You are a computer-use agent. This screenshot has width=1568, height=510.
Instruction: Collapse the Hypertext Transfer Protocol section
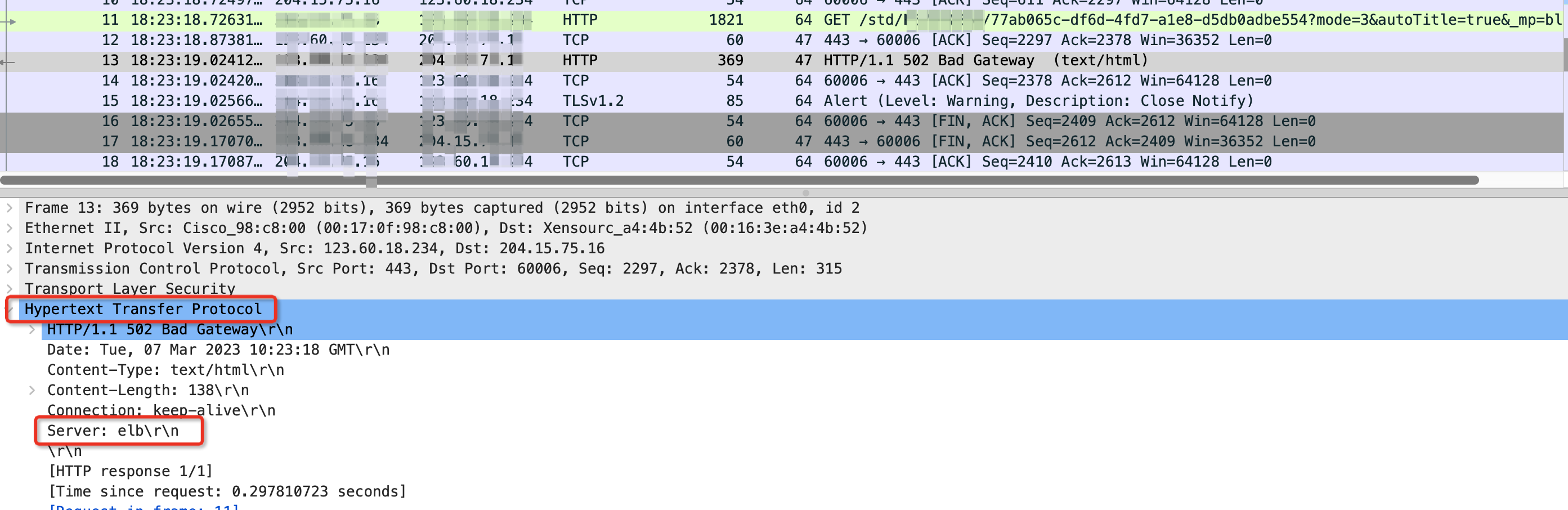pos(9,309)
